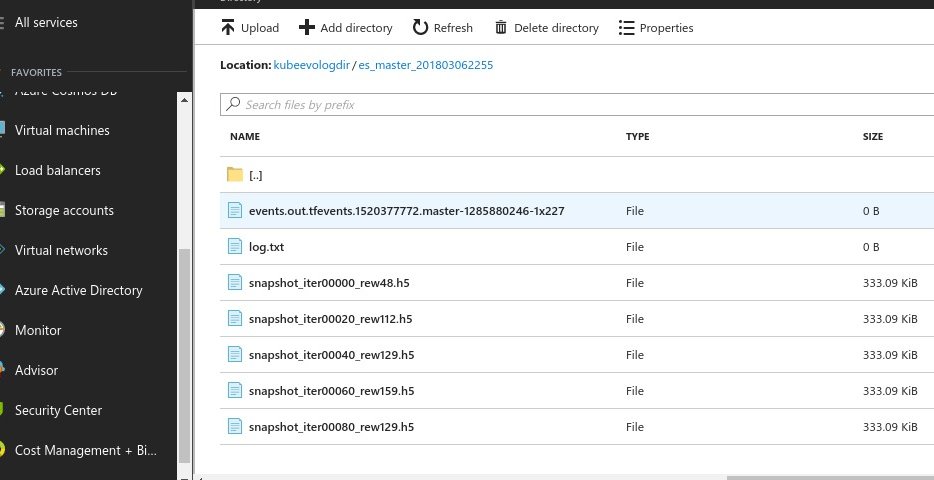The height and width of the screenshot is (480, 934).
Task: Go to Storage accounts
Action: pos(64,210)
